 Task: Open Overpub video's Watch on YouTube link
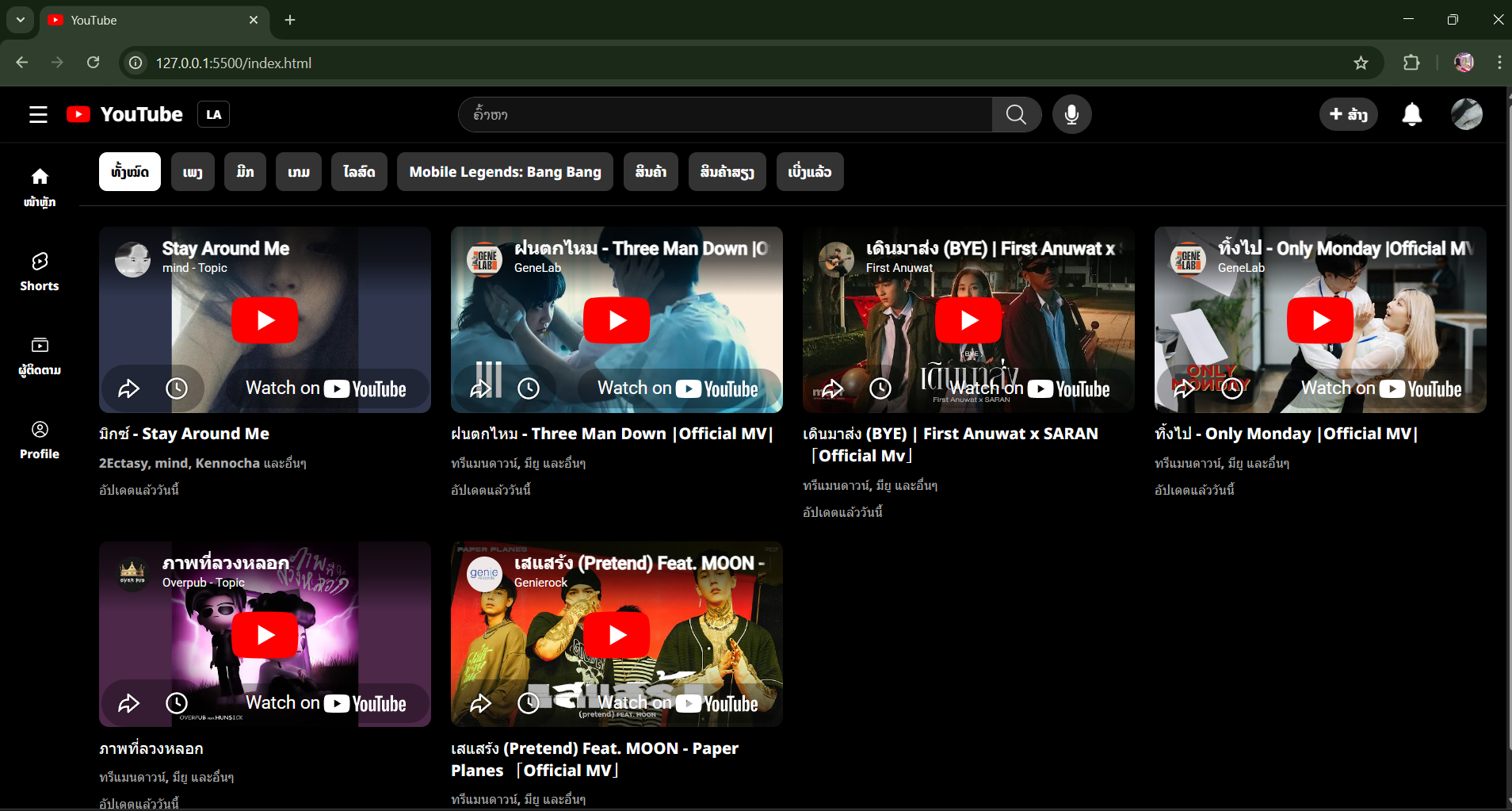[326, 703]
